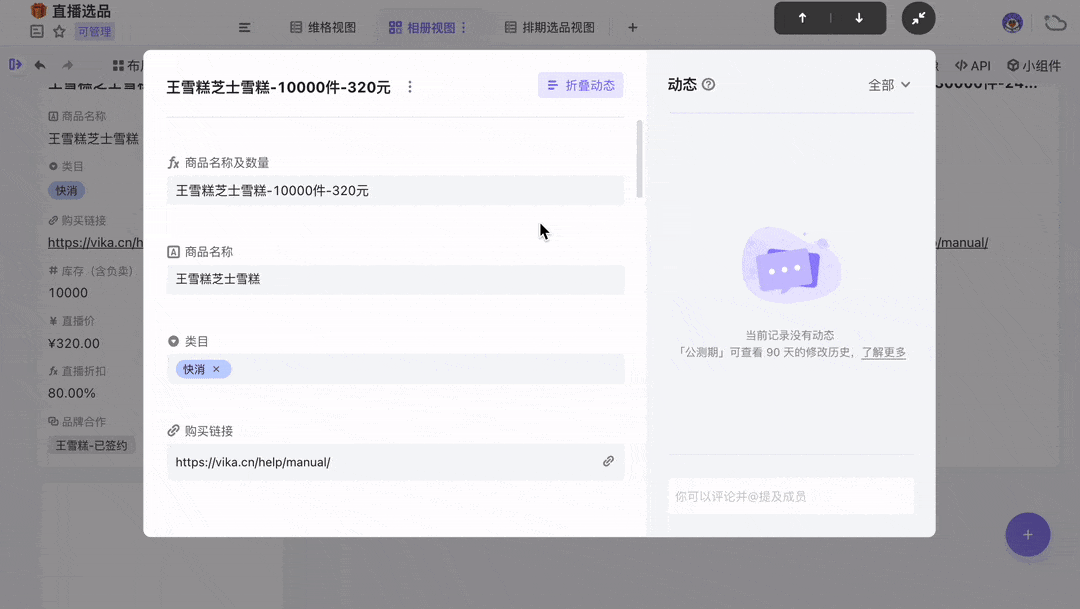Open 相册视图 tab options menu
The image size is (1080, 609).
464,28
